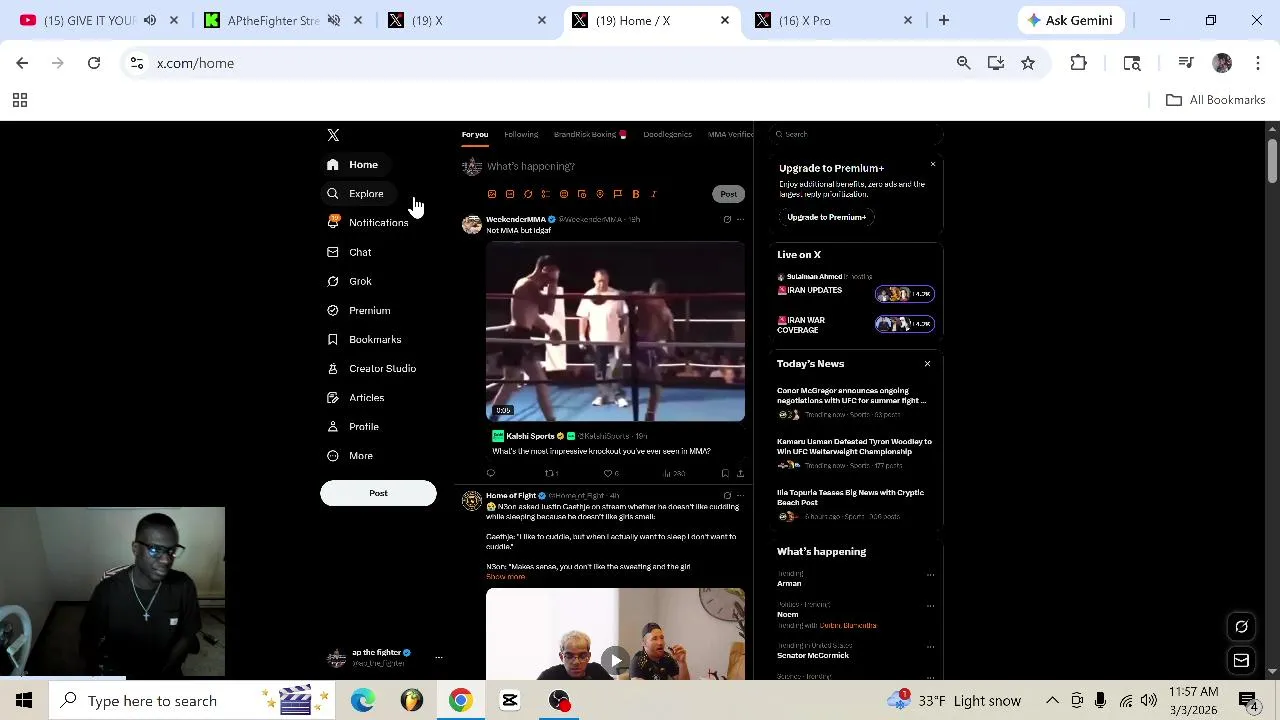The height and width of the screenshot is (720, 1280).
Task: Expand the More sidebar menu
Action: click(350, 456)
